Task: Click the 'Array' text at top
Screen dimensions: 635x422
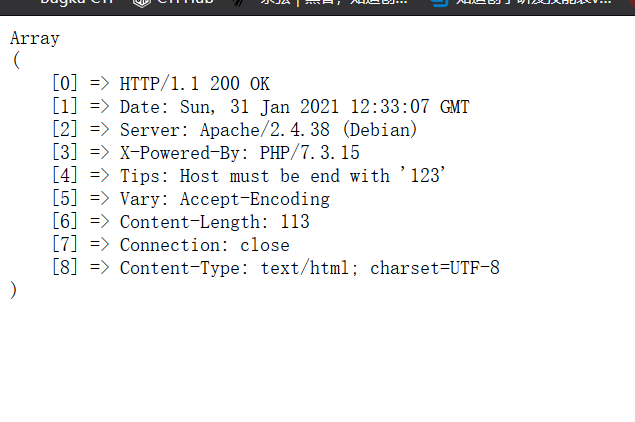Action: click(x=35, y=38)
